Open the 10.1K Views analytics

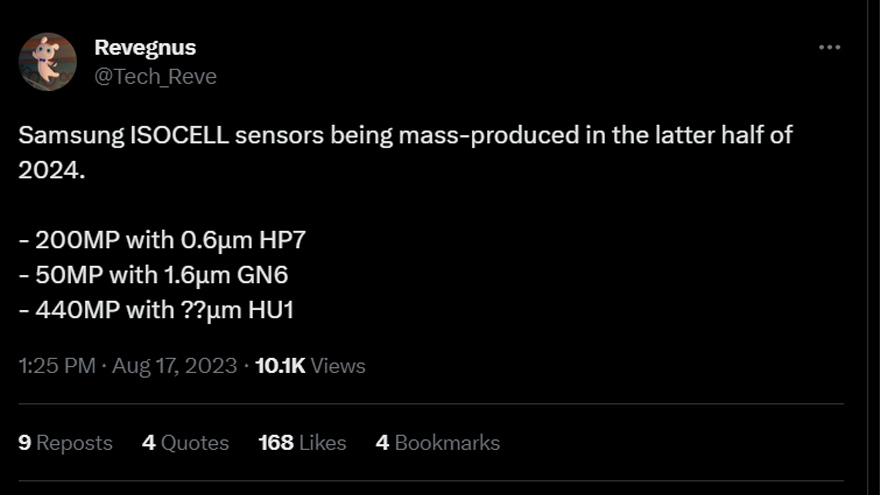[310, 366]
